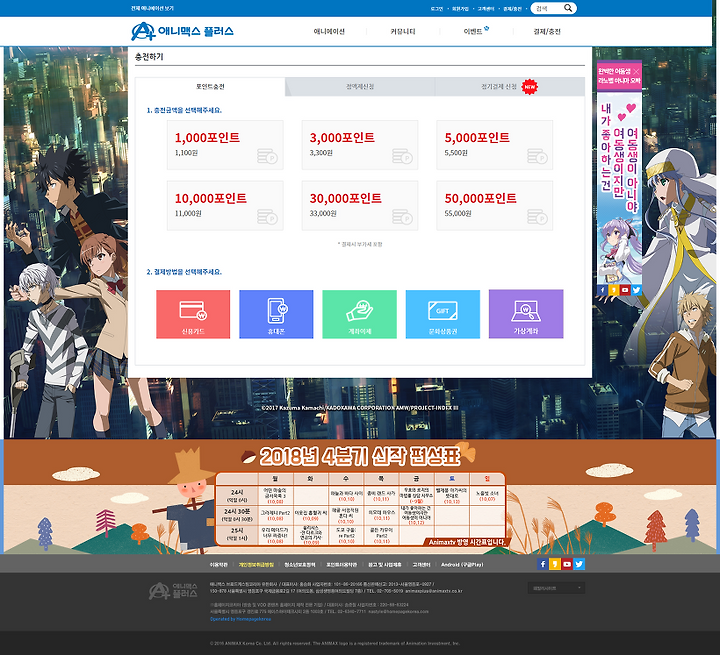The width and height of the screenshot is (720, 655).
Task: Click coin icon in 10,000포인트 card
Action: 267,217
